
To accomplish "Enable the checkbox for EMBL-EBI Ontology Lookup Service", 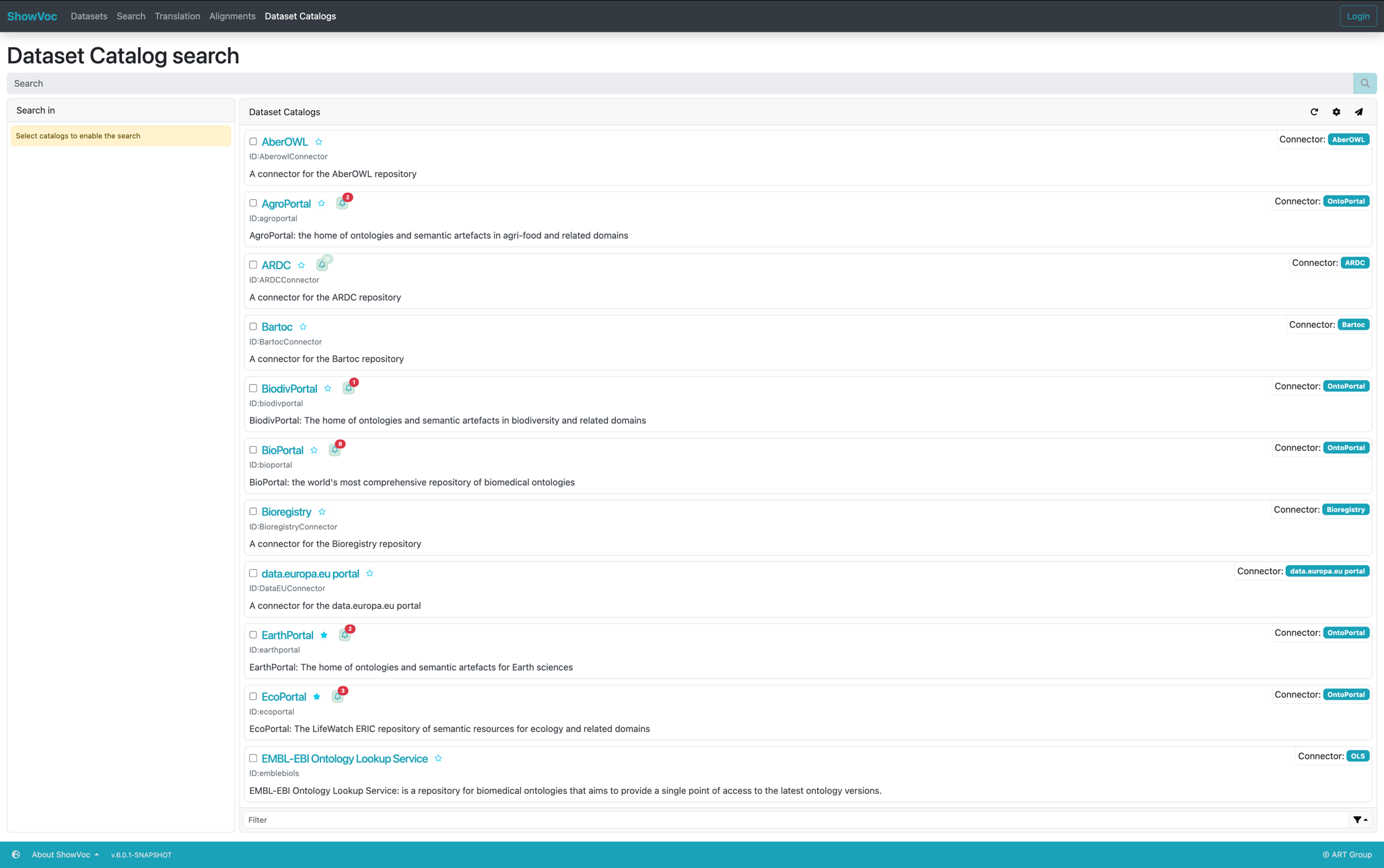I will [x=253, y=758].
